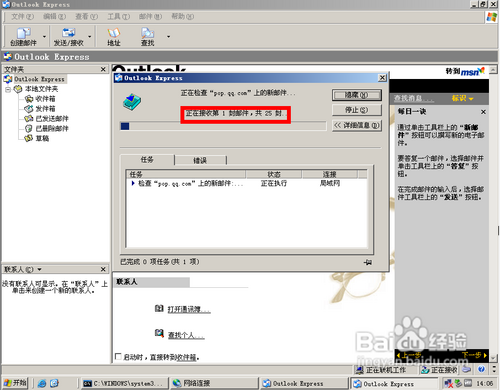Image resolution: width=500 pixels, height=390 pixels.
Task: Select Outlook Express root in folder tree
Action: (x=39, y=79)
